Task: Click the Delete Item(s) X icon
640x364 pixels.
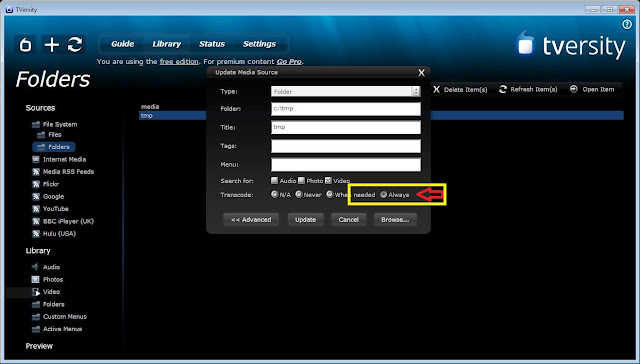Action: (x=436, y=89)
